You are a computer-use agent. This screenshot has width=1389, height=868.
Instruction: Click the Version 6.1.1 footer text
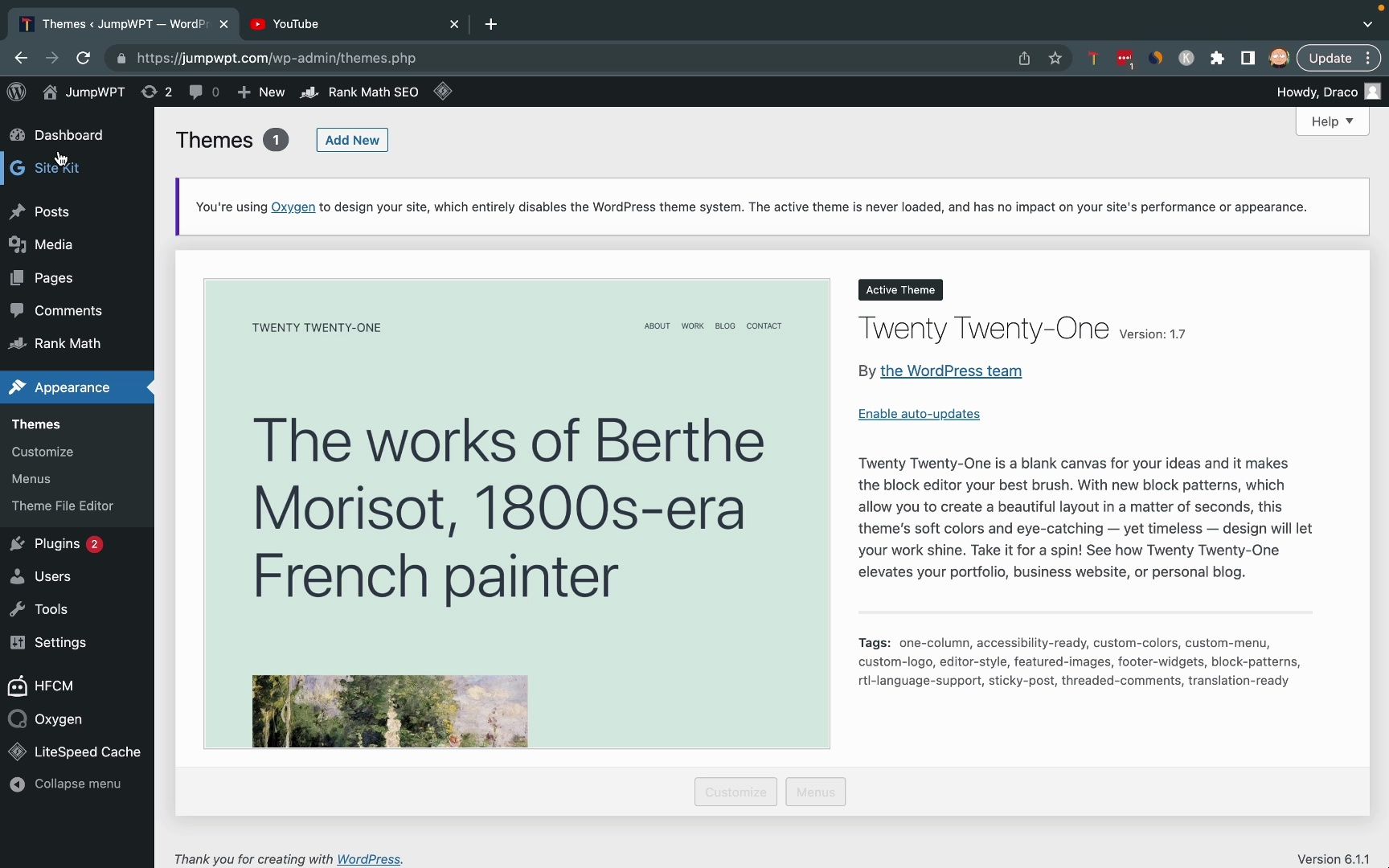pos(1333,859)
